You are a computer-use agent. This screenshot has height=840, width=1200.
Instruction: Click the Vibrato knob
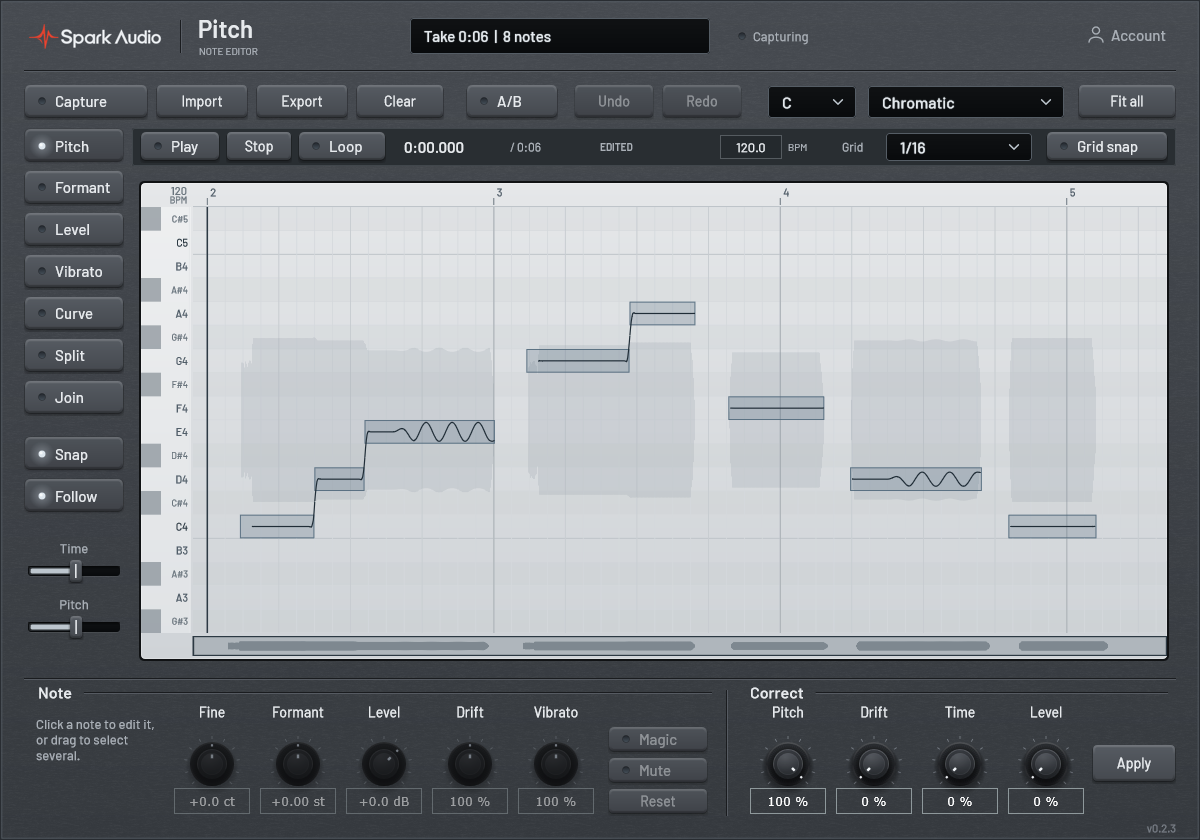tap(556, 764)
